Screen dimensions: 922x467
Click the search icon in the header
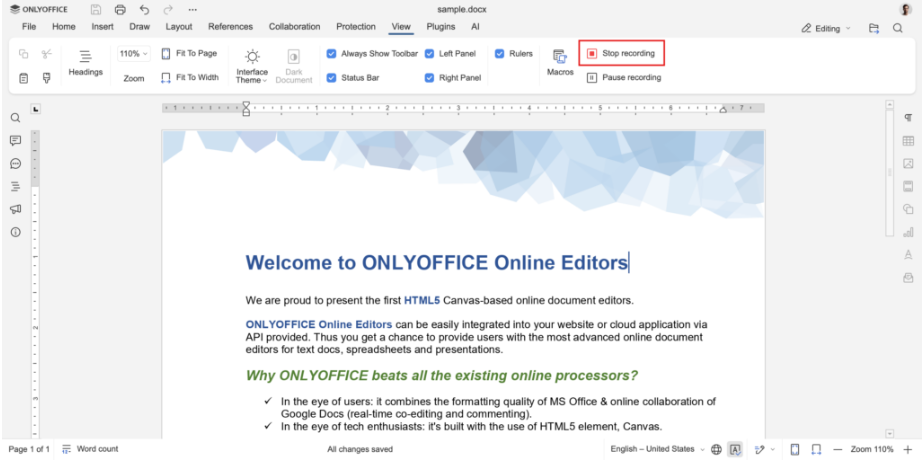(x=897, y=28)
